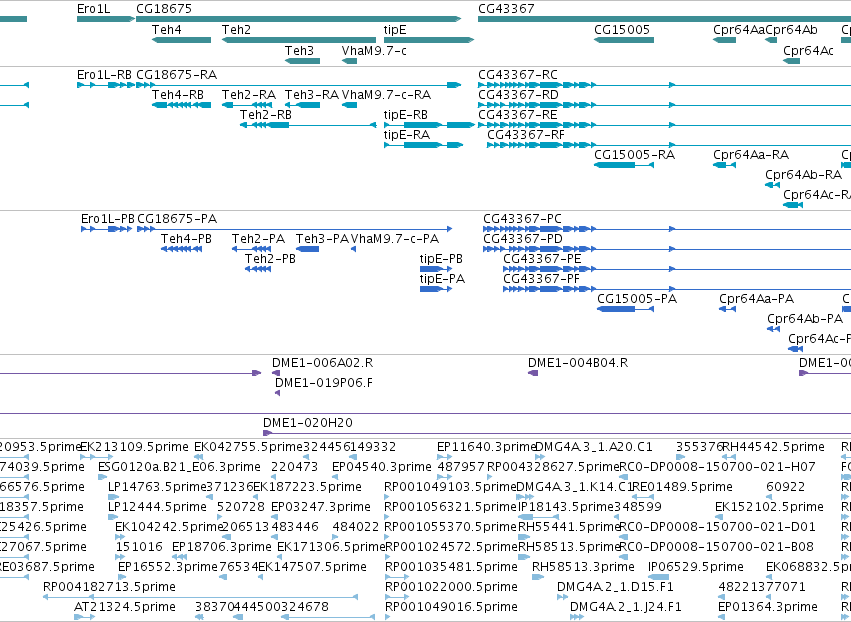Select EST RP004182713.5prime
This screenshot has width=851, height=622.
pos(109,587)
